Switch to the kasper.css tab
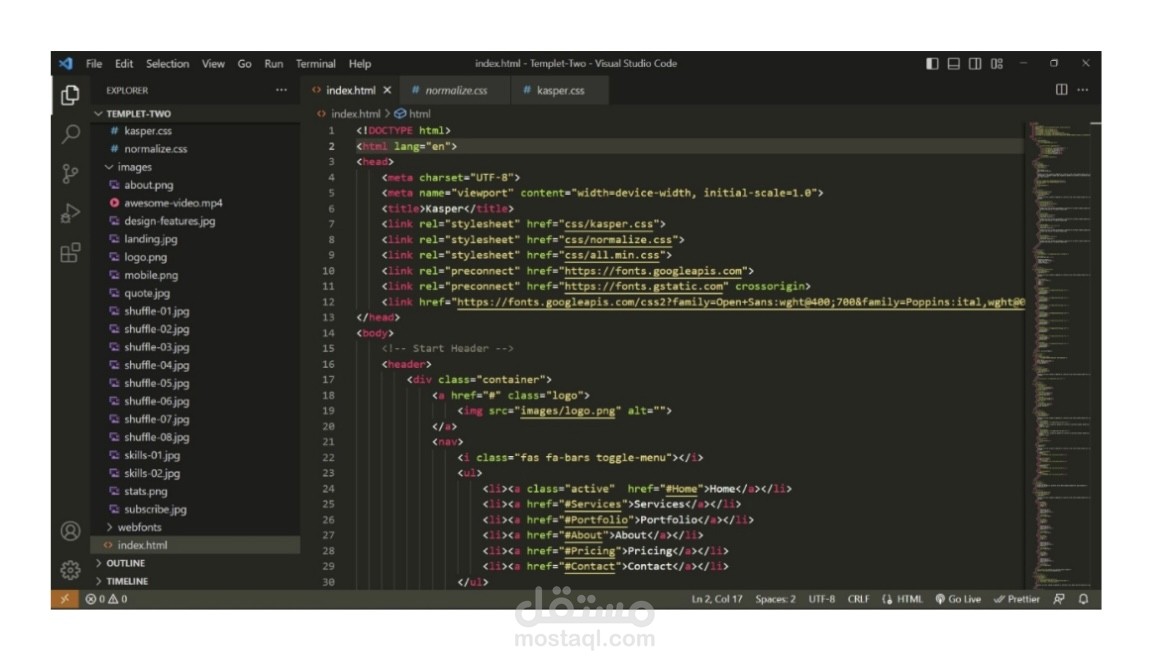Screen dimensions: 1170x664 click(560, 90)
